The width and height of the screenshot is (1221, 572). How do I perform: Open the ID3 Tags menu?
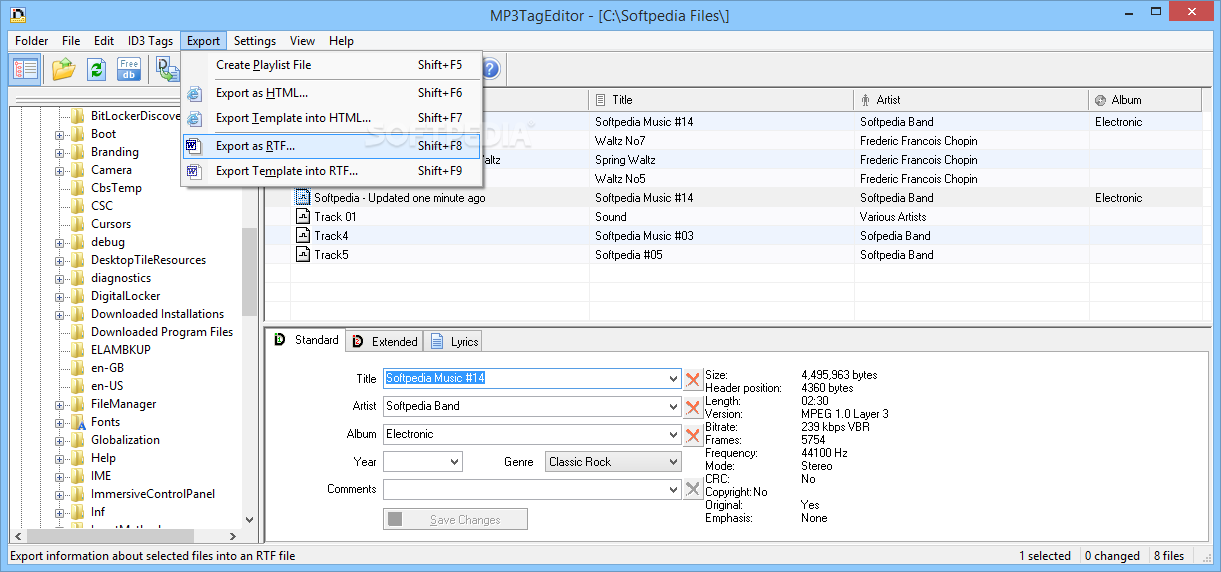150,41
